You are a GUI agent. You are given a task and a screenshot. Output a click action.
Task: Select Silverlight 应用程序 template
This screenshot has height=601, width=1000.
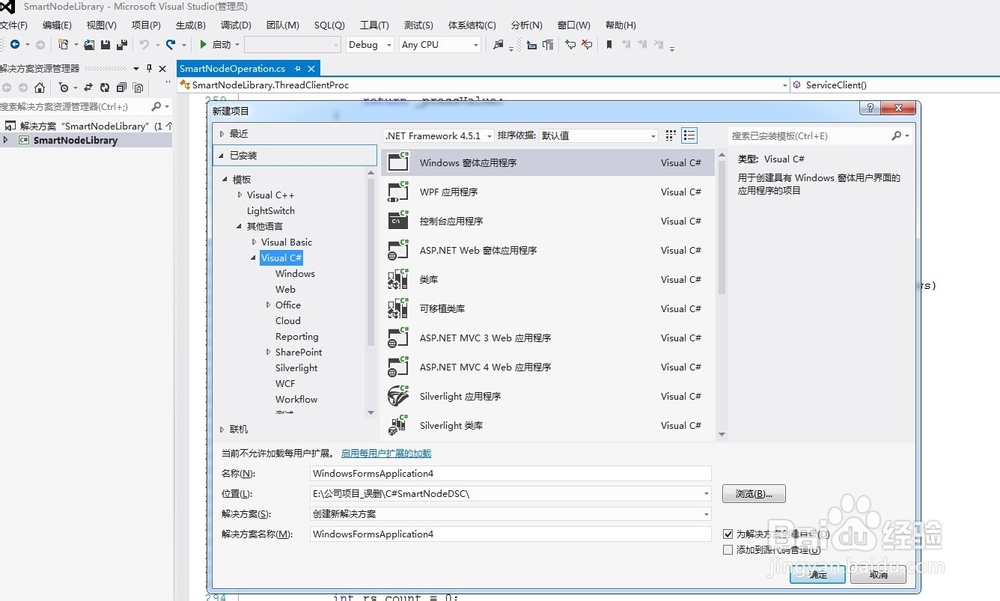pyautogui.click(x=548, y=396)
